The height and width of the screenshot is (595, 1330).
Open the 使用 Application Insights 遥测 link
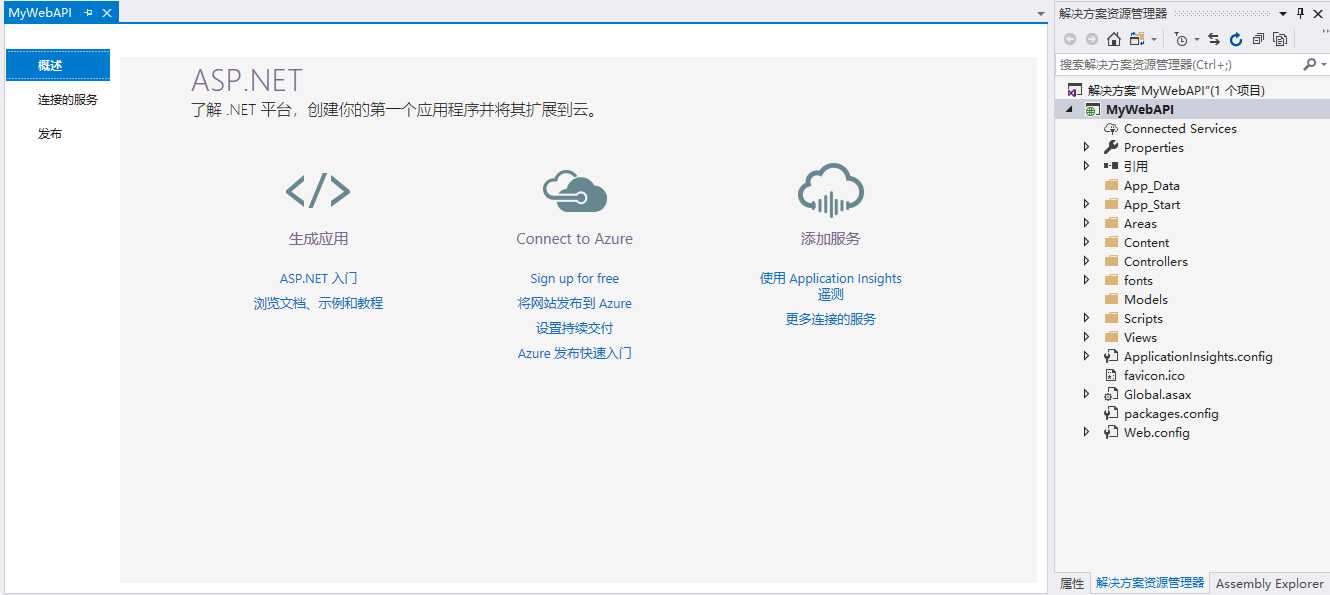click(831, 286)
